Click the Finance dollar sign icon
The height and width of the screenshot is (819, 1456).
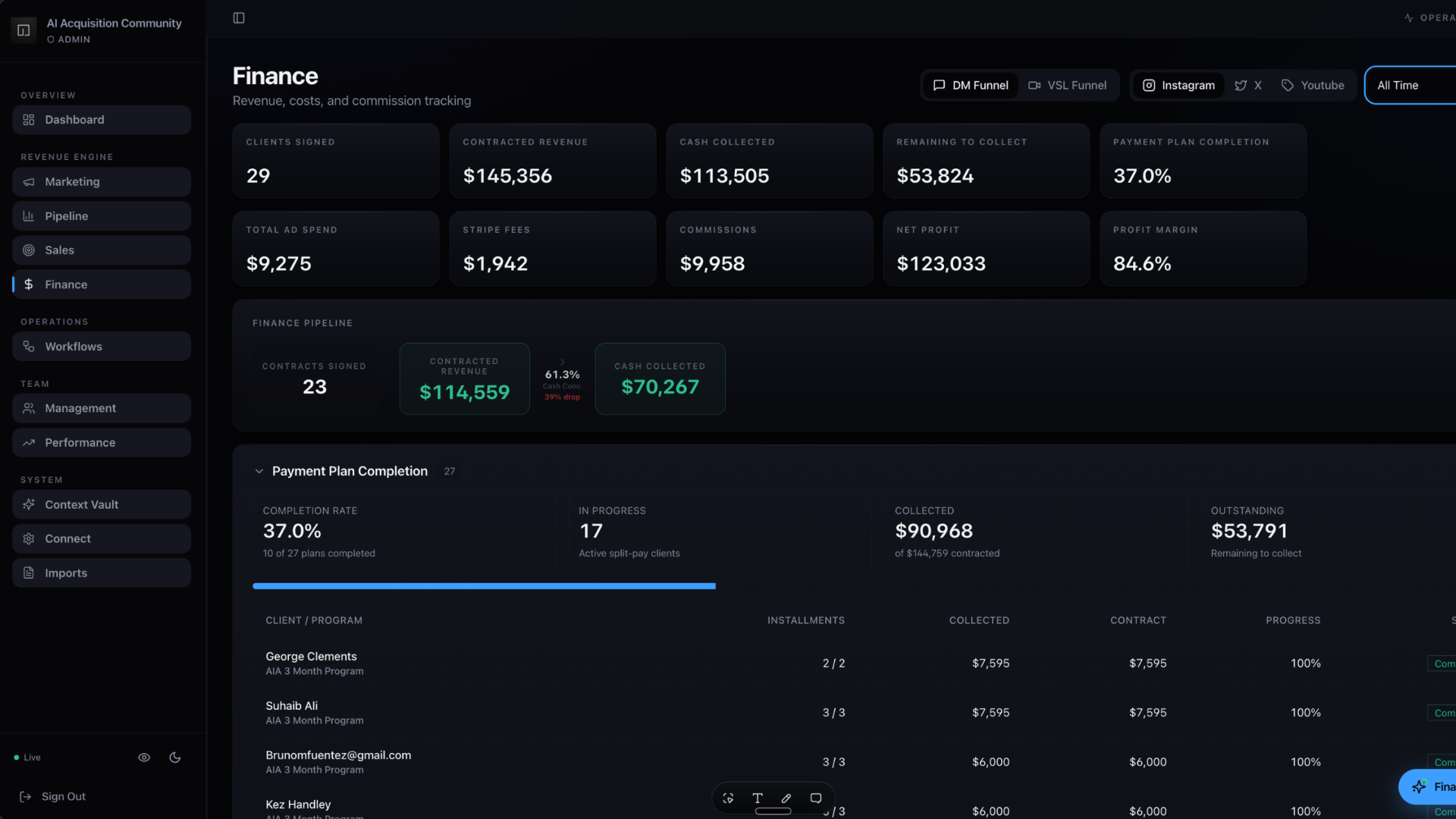pyautogui.click(x=29, y=284)
